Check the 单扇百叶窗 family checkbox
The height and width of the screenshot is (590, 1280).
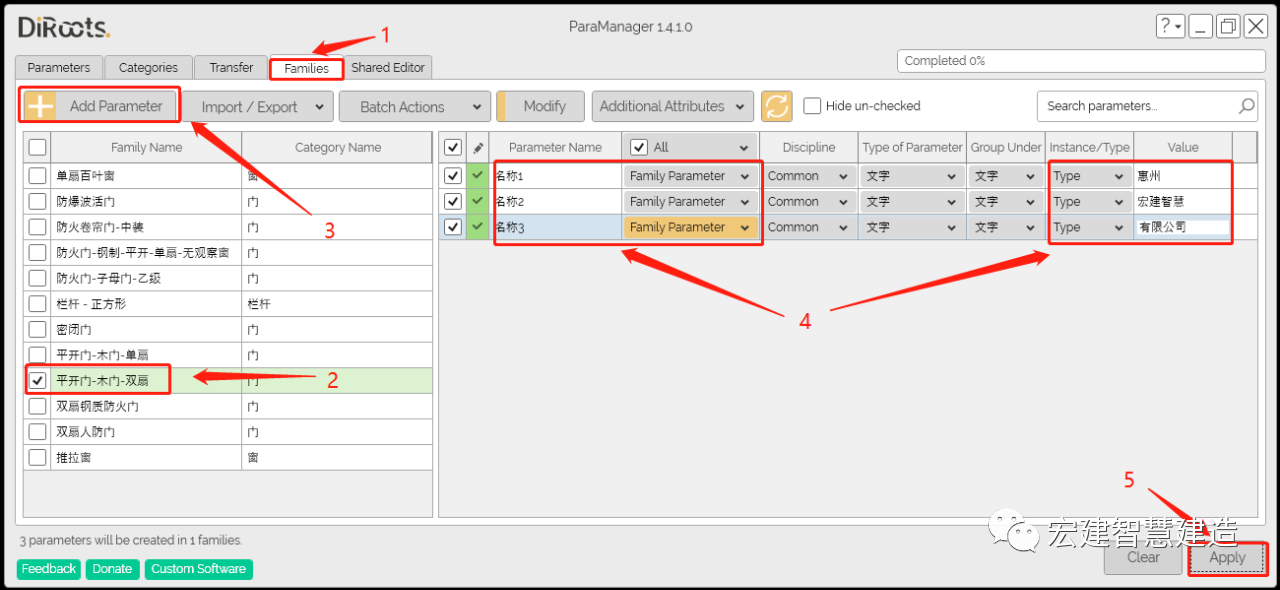[x=38, y=176]
